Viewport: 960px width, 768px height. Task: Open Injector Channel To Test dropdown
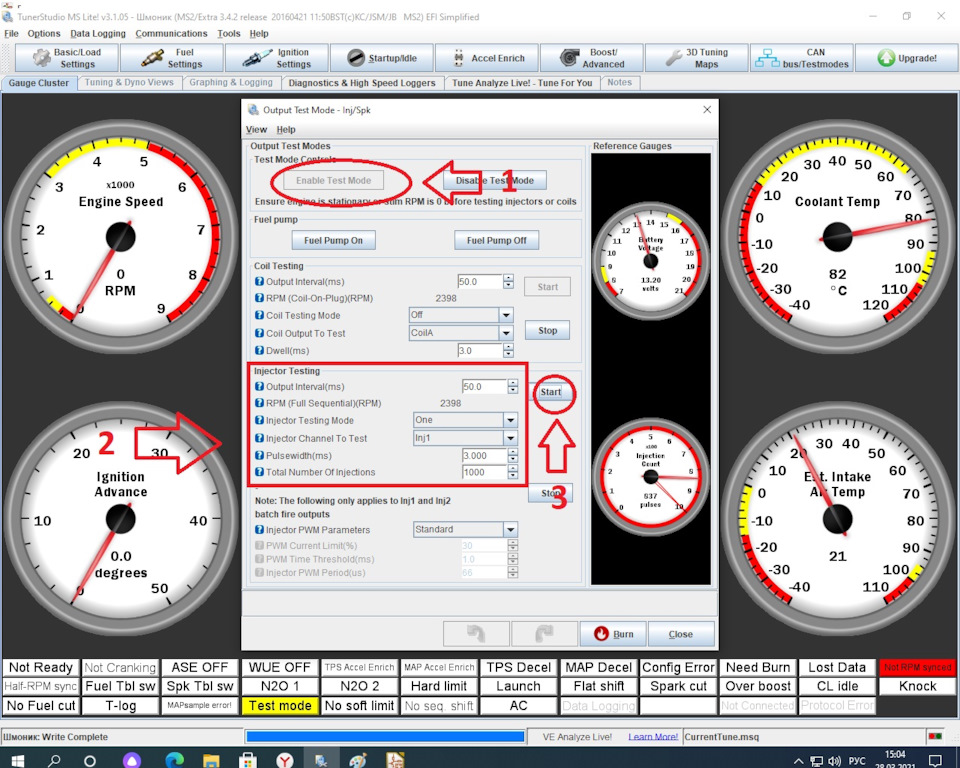(510, 438)
